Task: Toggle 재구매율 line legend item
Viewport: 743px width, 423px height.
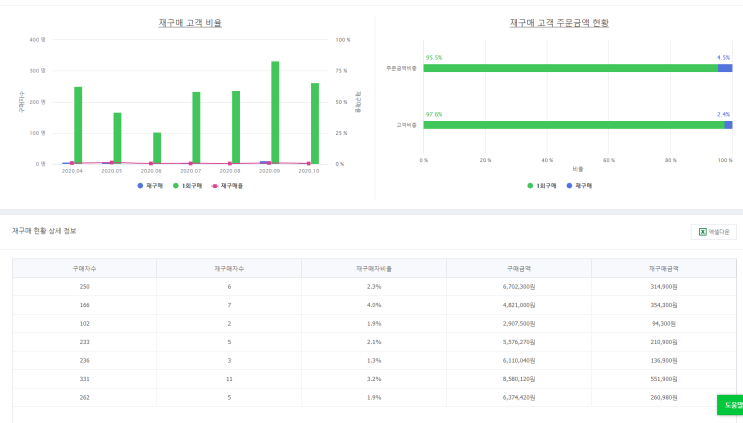Action: pos(227,186)
